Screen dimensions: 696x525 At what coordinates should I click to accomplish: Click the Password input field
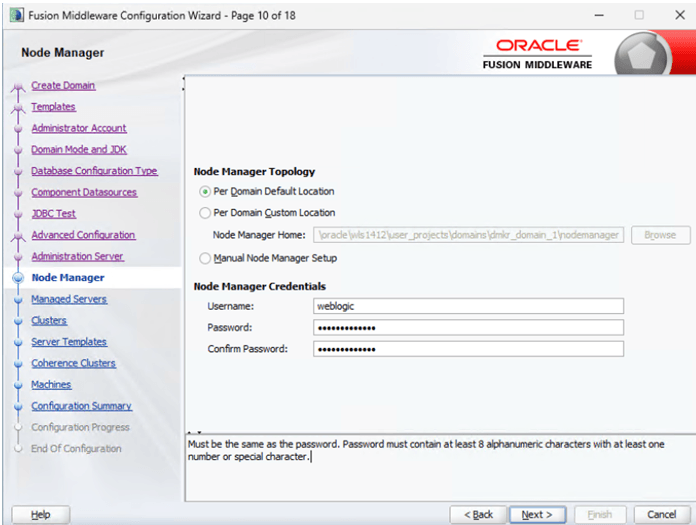[468, 328]
